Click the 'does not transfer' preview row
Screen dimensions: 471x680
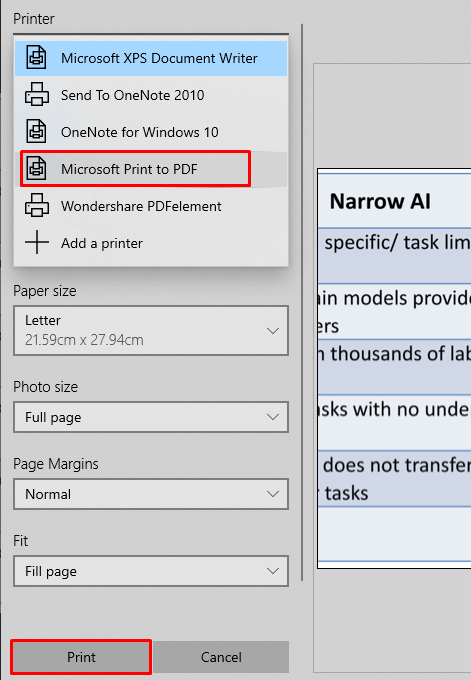coord(395,478)
